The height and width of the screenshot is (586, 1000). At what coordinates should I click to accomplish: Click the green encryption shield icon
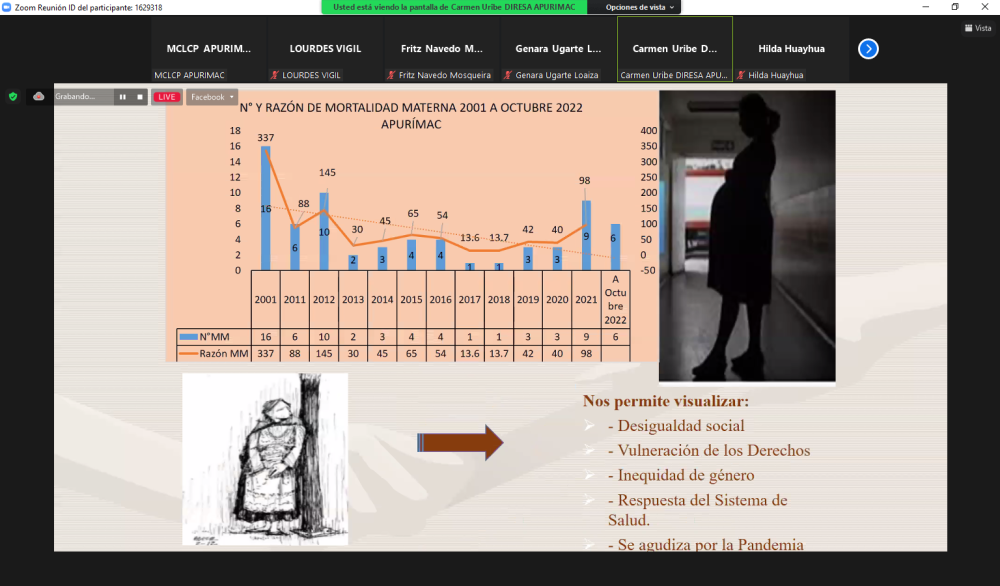[13, 97]
